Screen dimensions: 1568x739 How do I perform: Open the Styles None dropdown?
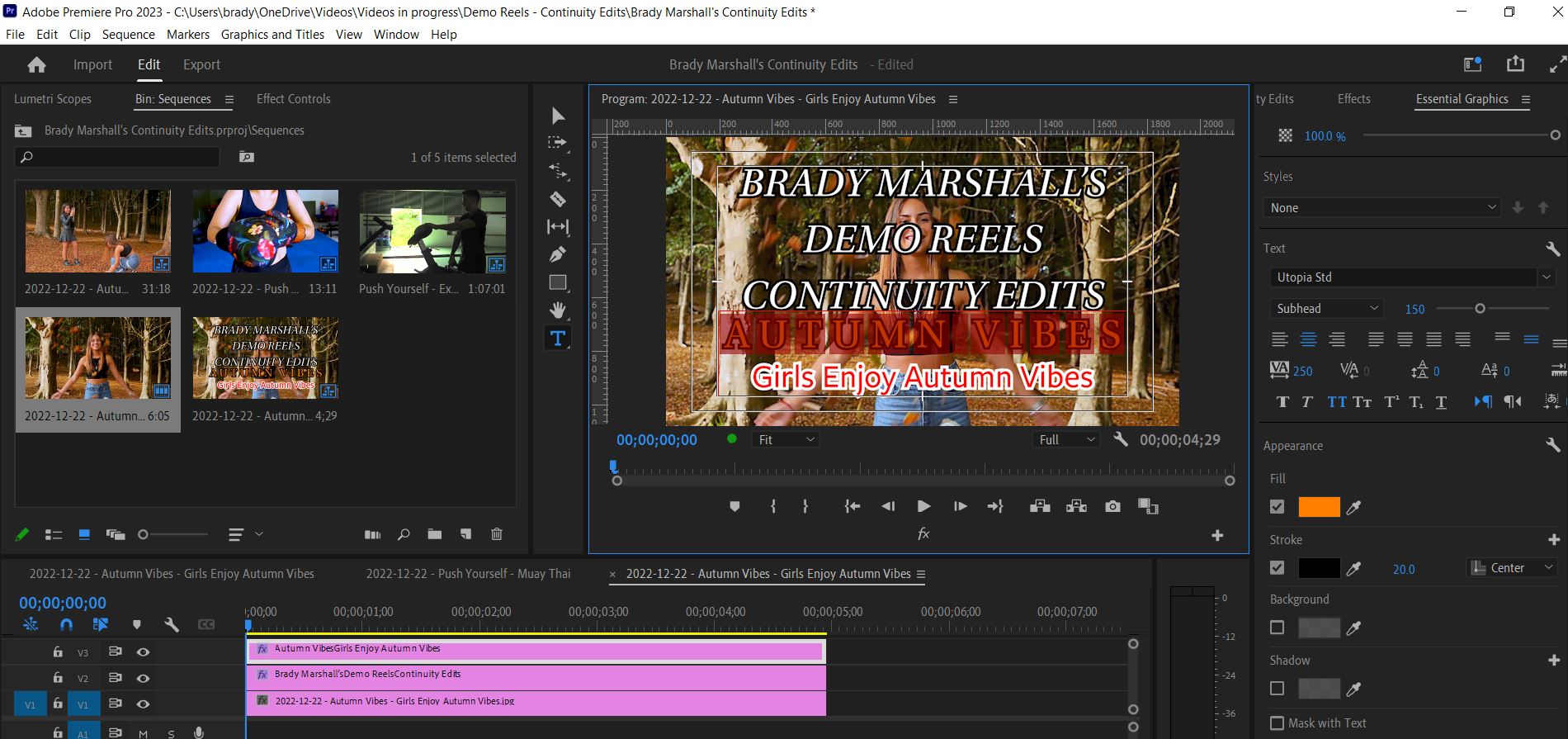point(1381,208)
